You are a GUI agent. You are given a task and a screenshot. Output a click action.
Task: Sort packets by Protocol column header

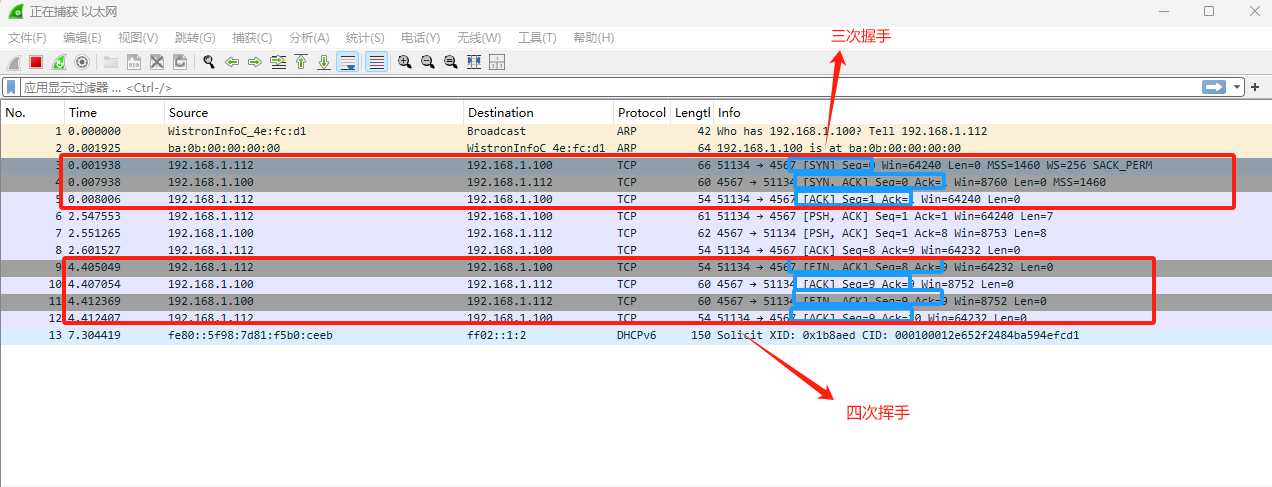click(x=641, y=112)
